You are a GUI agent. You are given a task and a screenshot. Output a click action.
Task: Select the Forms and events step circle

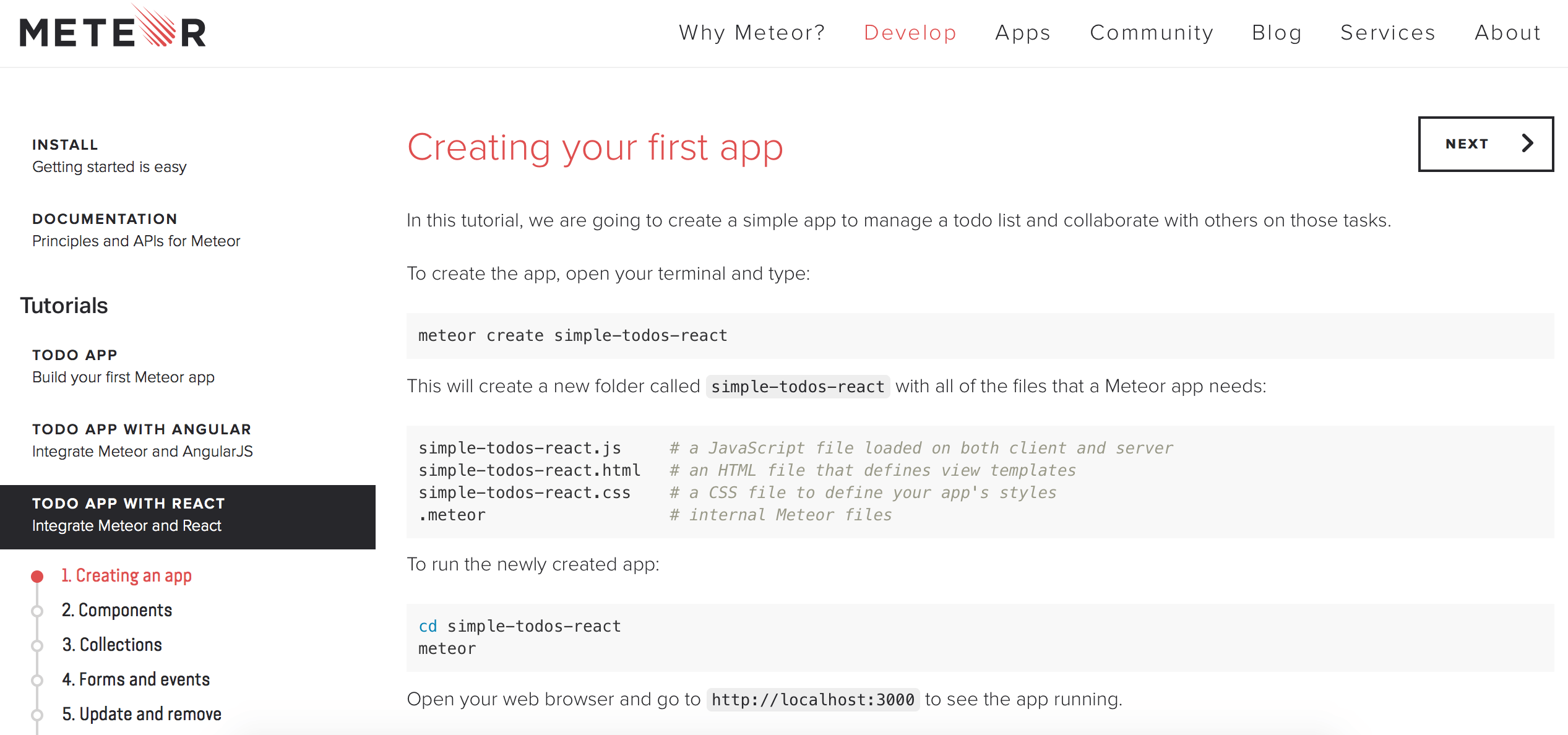[37, 681]
